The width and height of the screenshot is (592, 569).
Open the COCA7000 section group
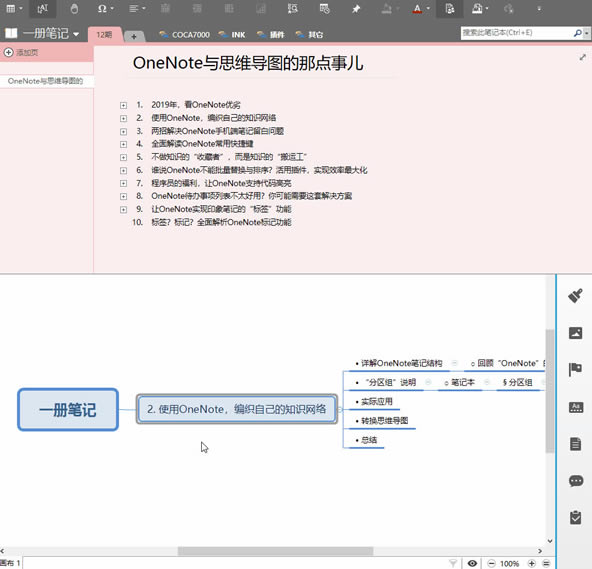(x=185, y=35)
